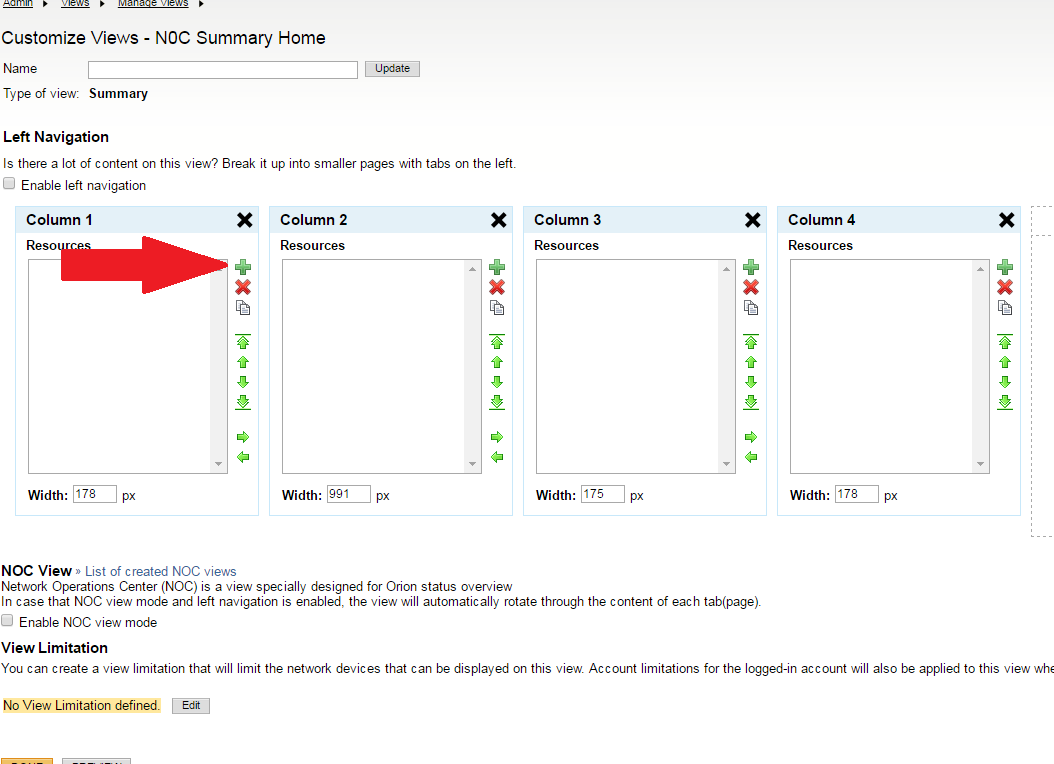Edit Column 3 width field showing 175
Viewport: 1054px width, 764px height.
[603, 495]
